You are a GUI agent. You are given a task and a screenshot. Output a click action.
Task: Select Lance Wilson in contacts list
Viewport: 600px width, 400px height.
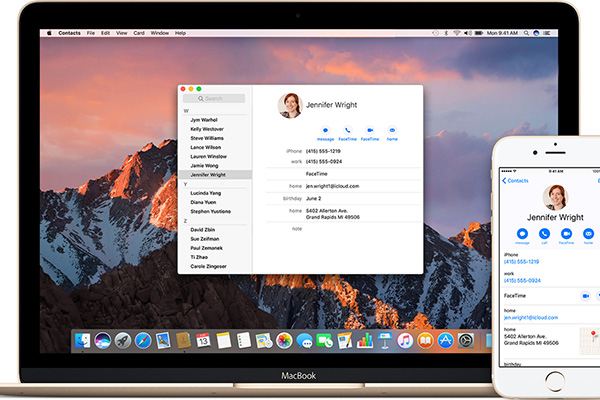(205, 147)
